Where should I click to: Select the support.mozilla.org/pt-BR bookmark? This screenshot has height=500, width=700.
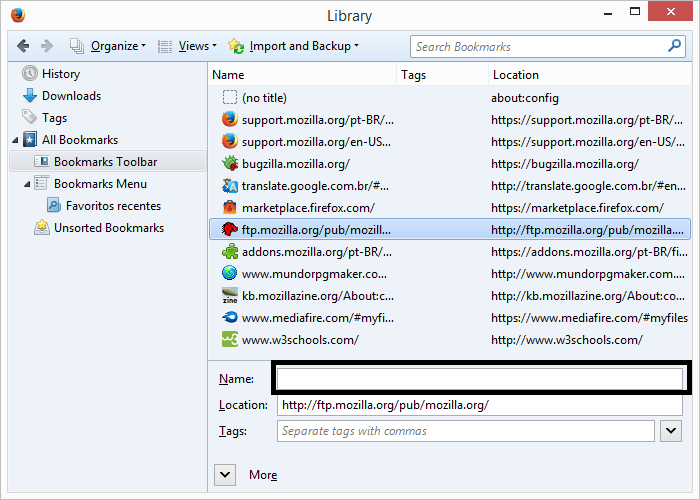450,120
